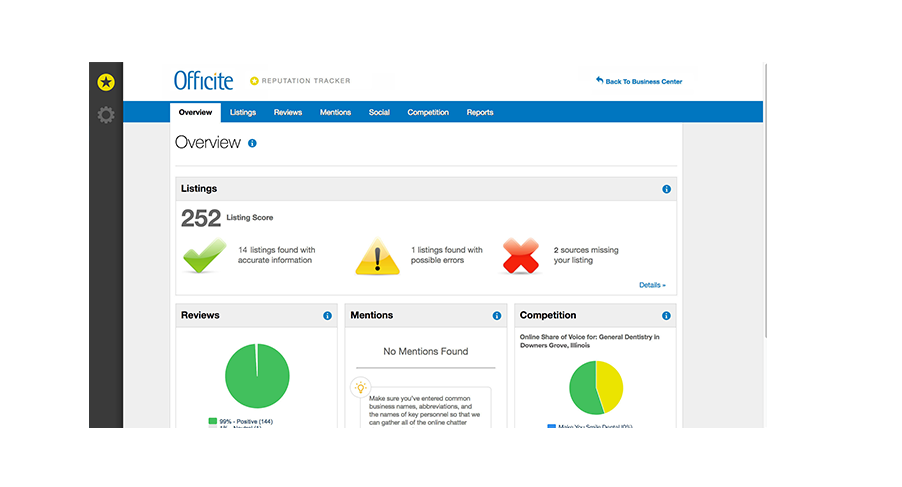This screenshot has height=487, width=902.
Task: Go to the Mentions tab
Action: click(x=335, y=112)
